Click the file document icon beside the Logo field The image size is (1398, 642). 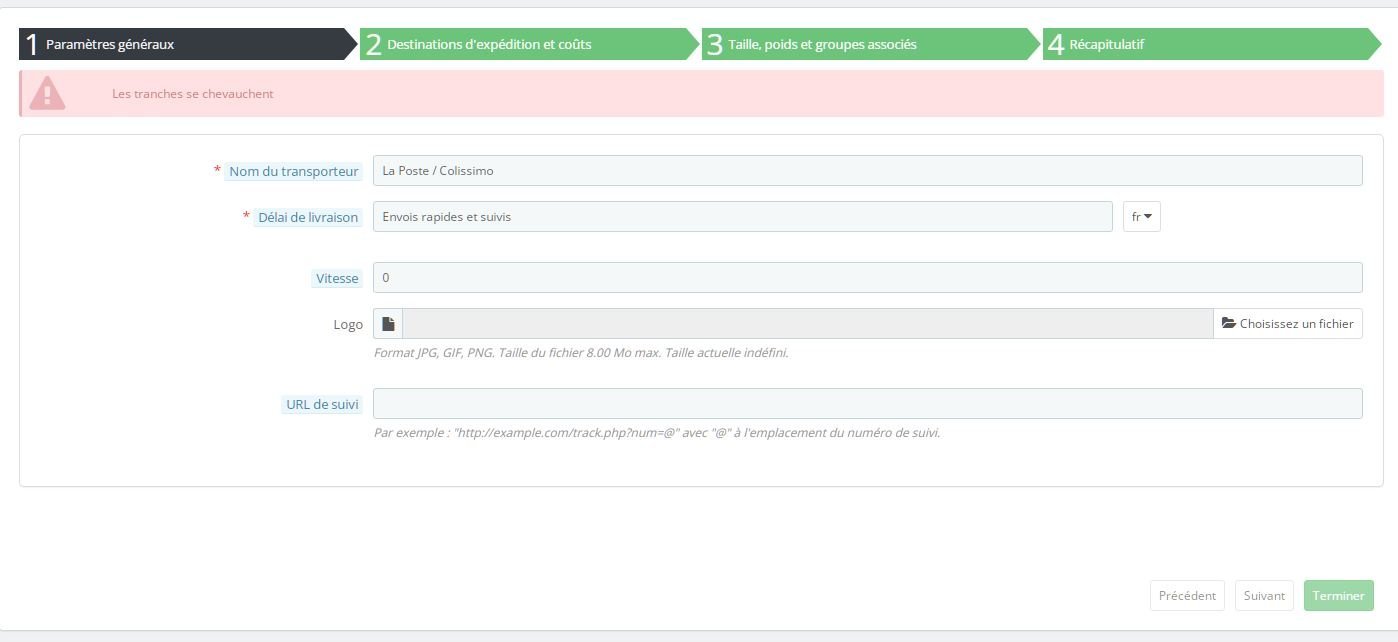pyautogui.click(x=388, y=324)
